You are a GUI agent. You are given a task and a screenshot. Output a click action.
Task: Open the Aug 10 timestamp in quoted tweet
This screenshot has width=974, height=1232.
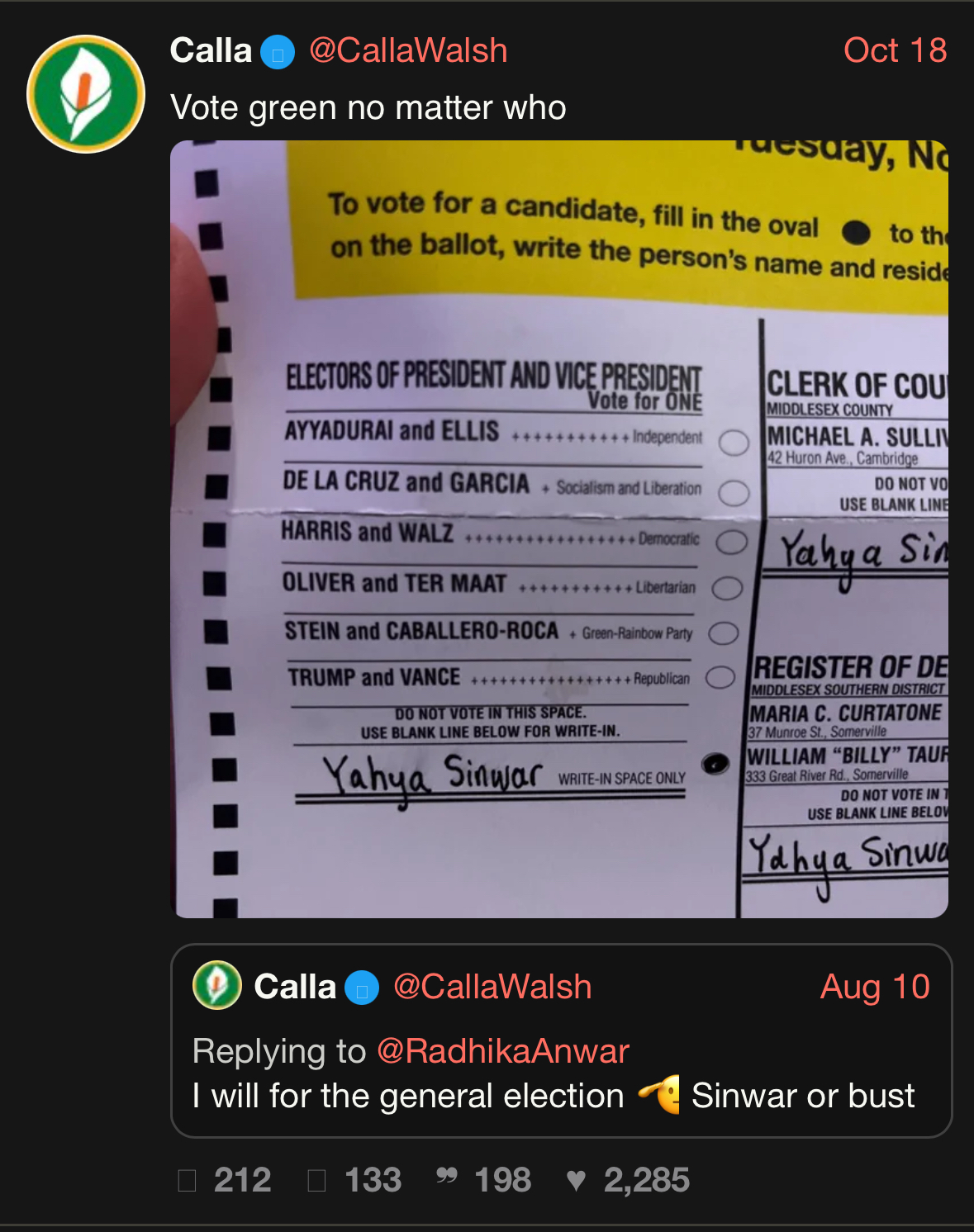tap(876, 987)
